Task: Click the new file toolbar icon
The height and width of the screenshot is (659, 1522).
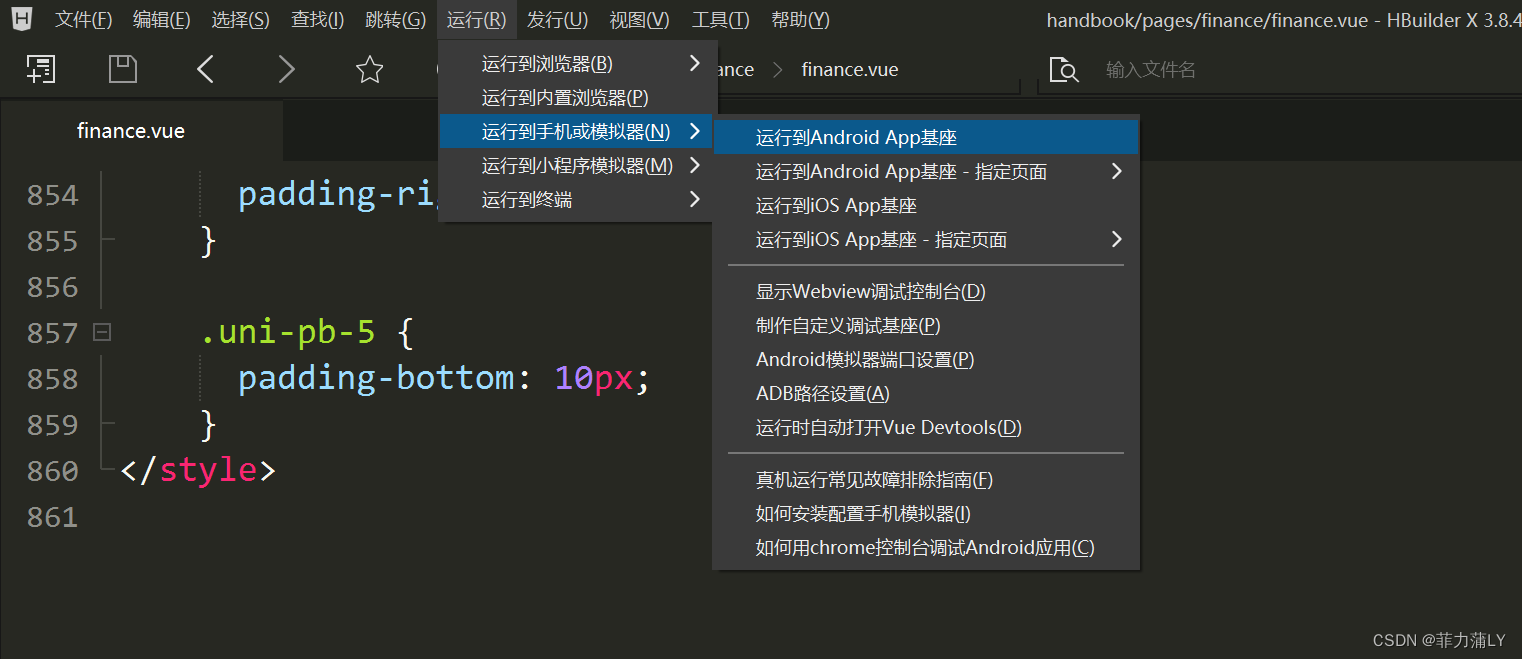Action: click(x=41, y=69)
